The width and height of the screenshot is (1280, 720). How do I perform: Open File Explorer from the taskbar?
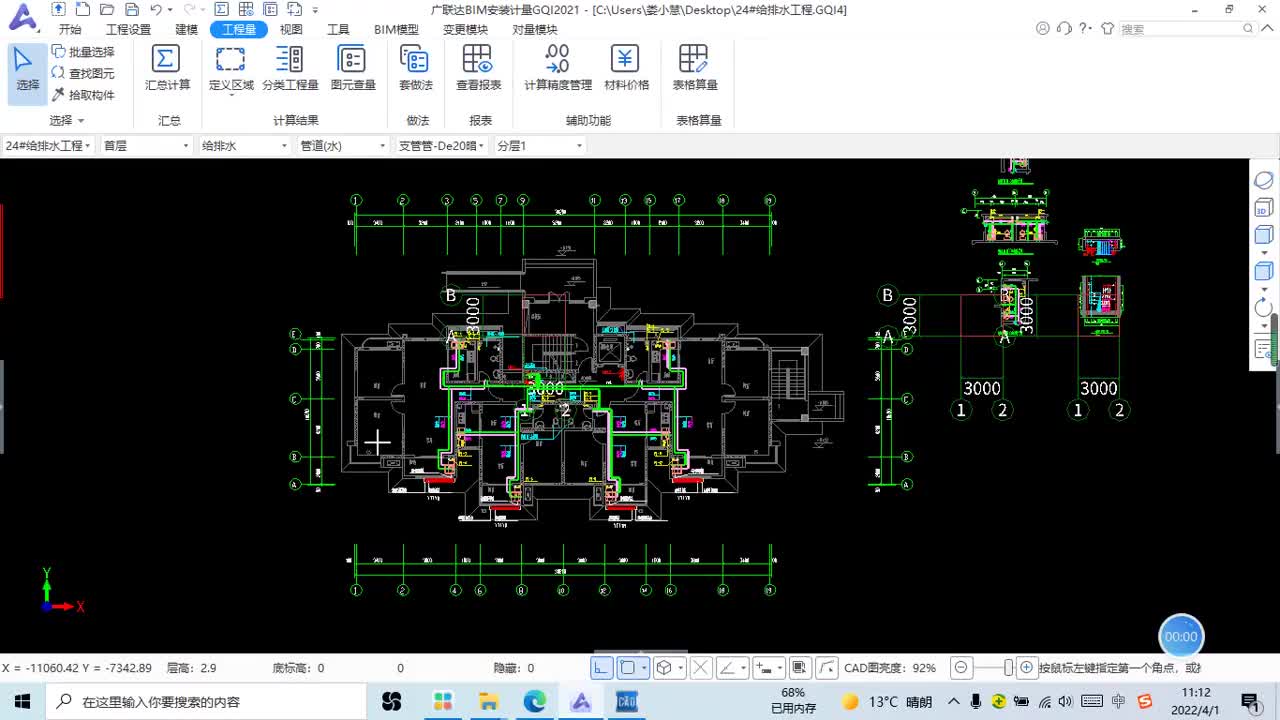pos(488,702)
